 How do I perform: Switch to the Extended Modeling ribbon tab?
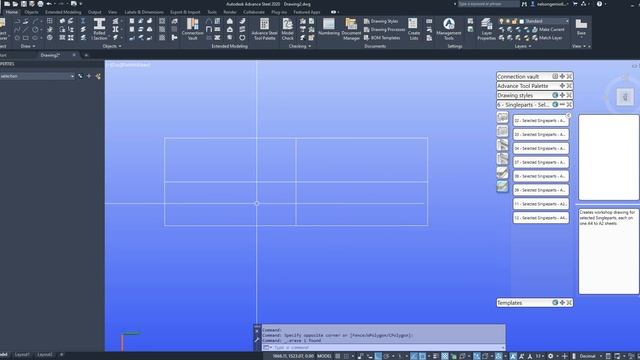63,12
